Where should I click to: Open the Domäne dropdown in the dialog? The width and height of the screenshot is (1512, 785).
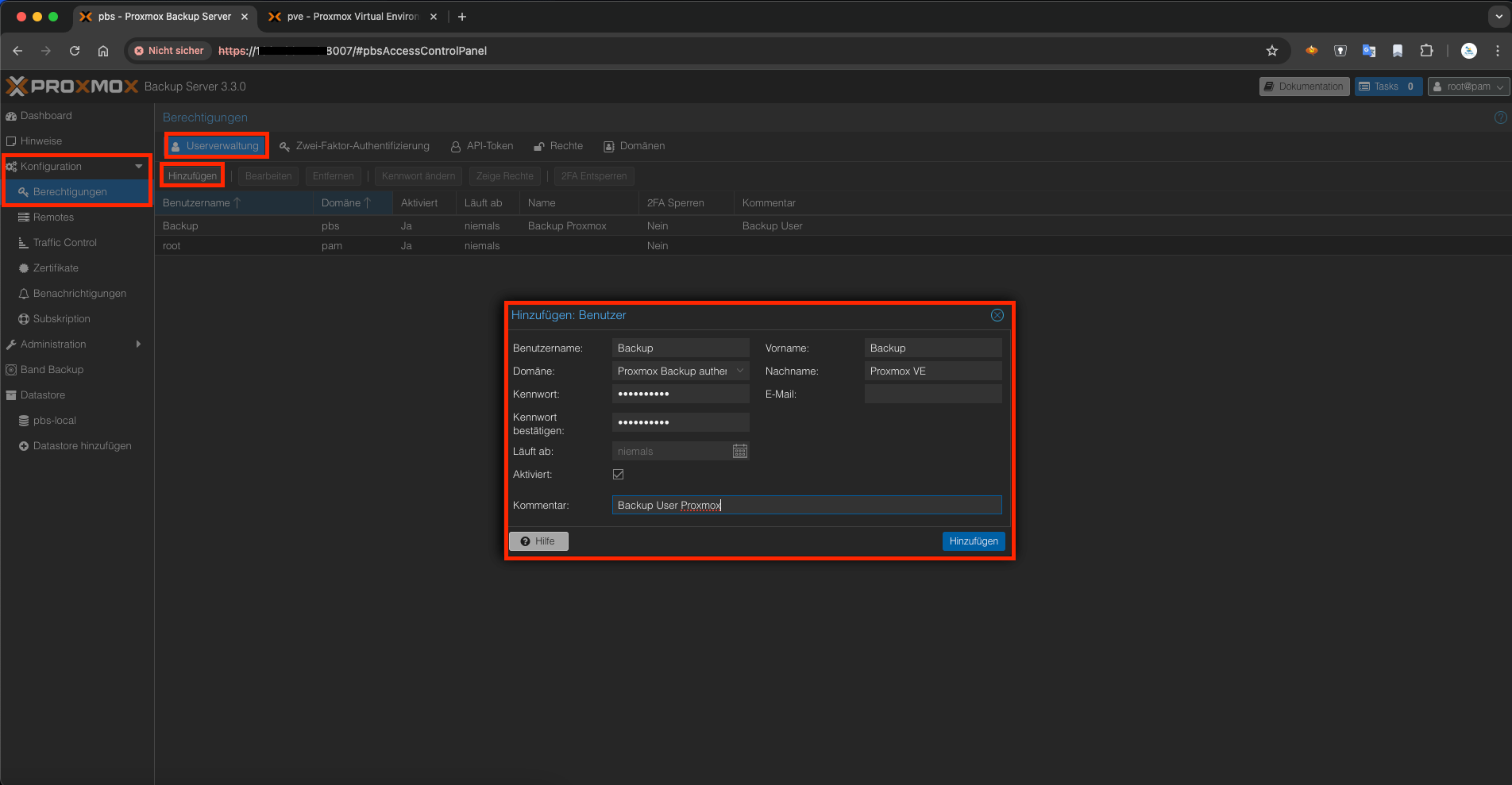[x=739, y=371]
